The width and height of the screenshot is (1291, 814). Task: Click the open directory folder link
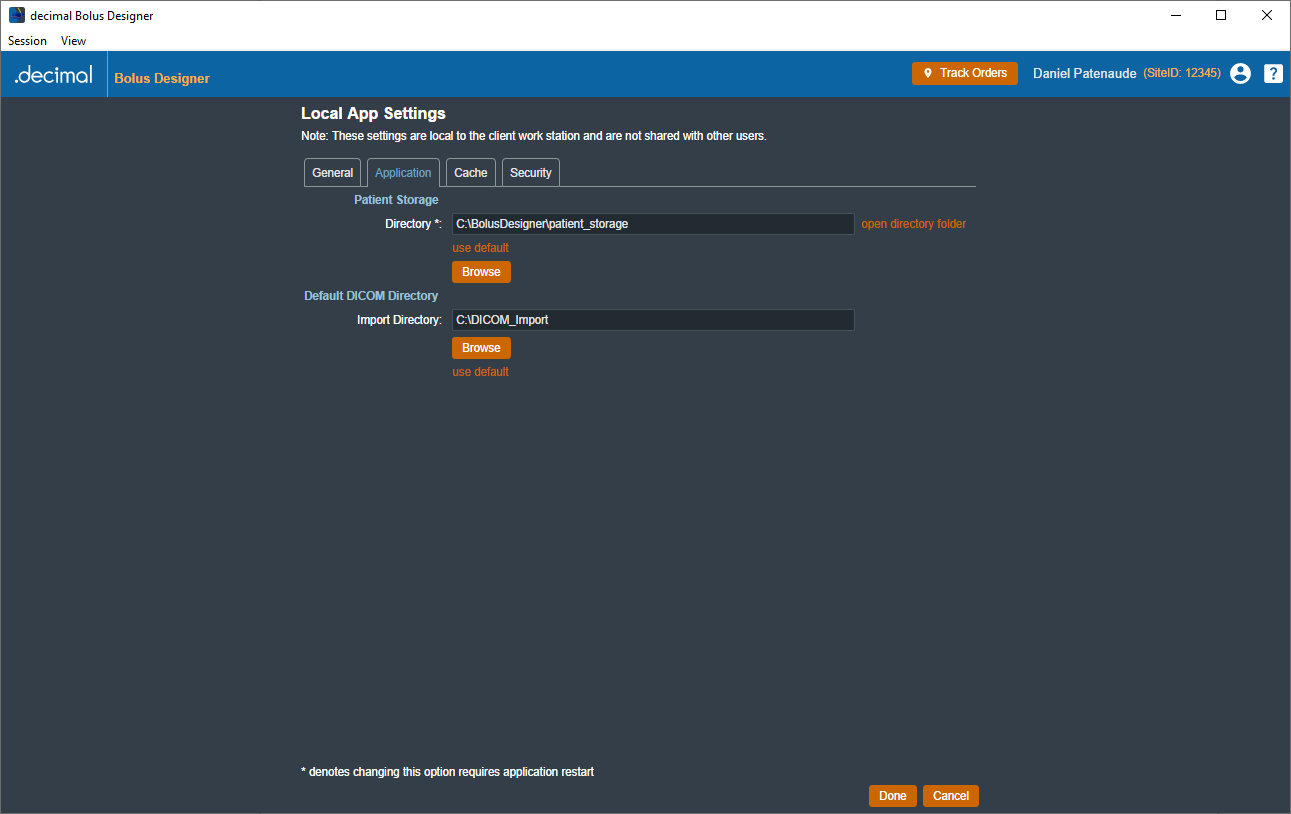(x=913, y=224)
